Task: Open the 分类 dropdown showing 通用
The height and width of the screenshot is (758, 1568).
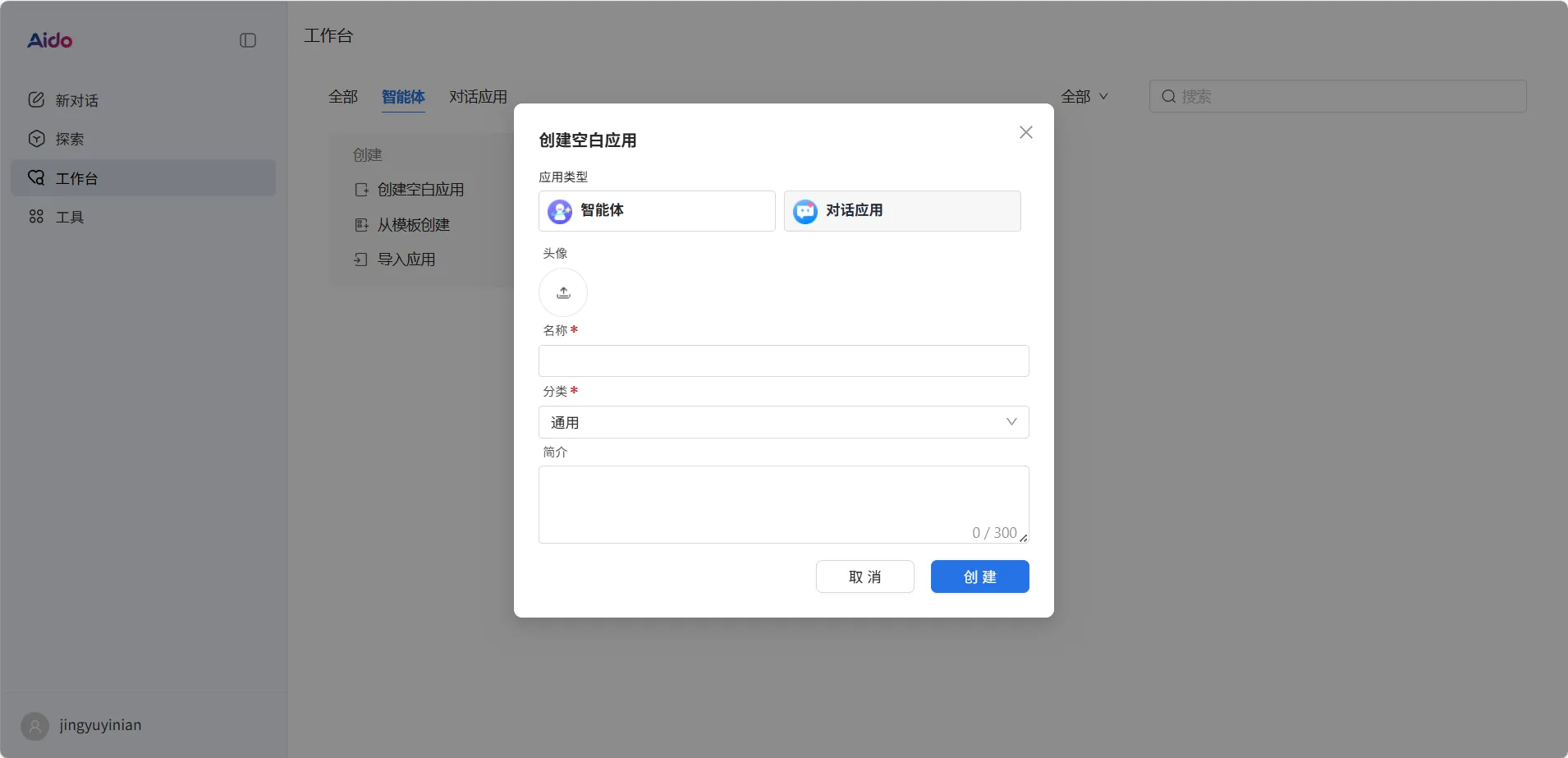Action: point(782,421)
